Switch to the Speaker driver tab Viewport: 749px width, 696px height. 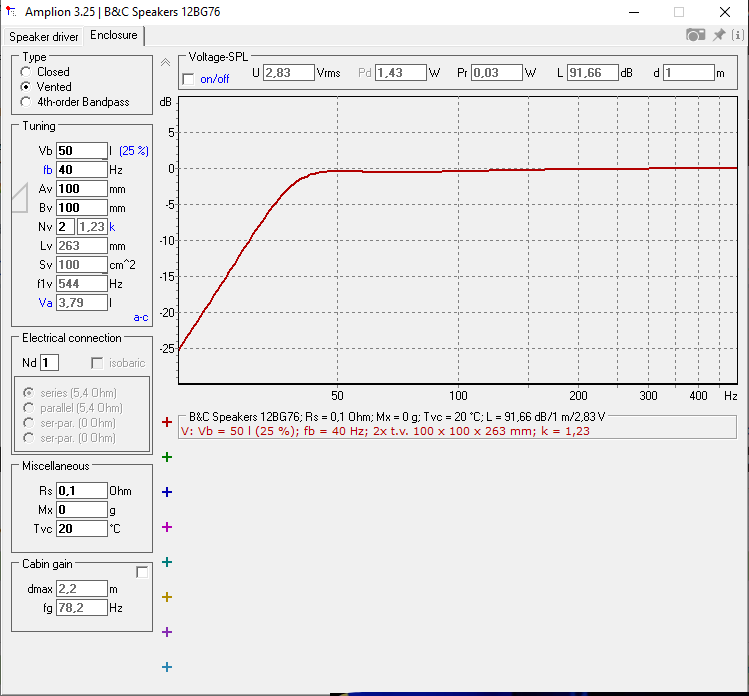(x=43, y=37)
